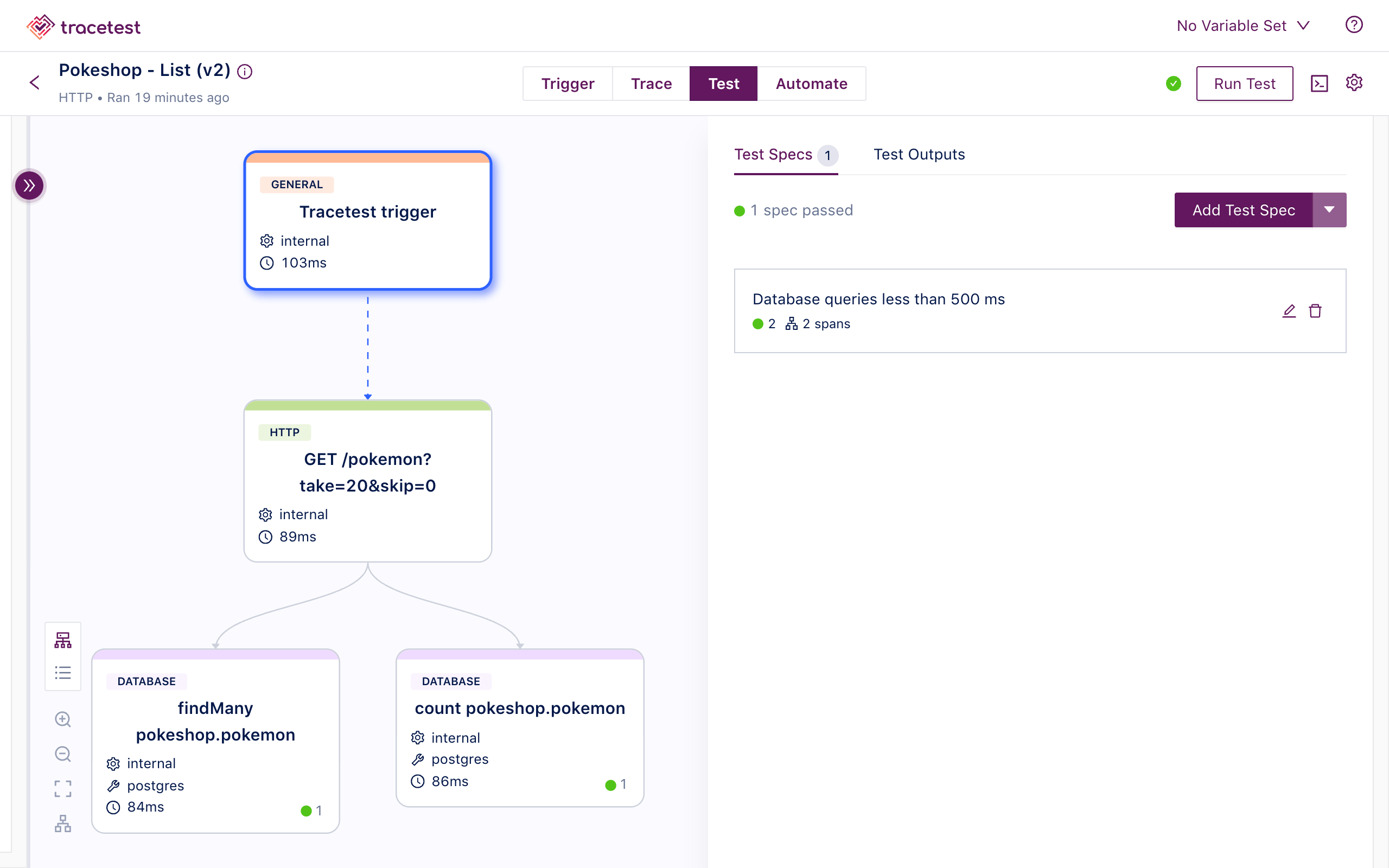Select the graph view of spans
The image size is (1389, 868).
point(62,639)
